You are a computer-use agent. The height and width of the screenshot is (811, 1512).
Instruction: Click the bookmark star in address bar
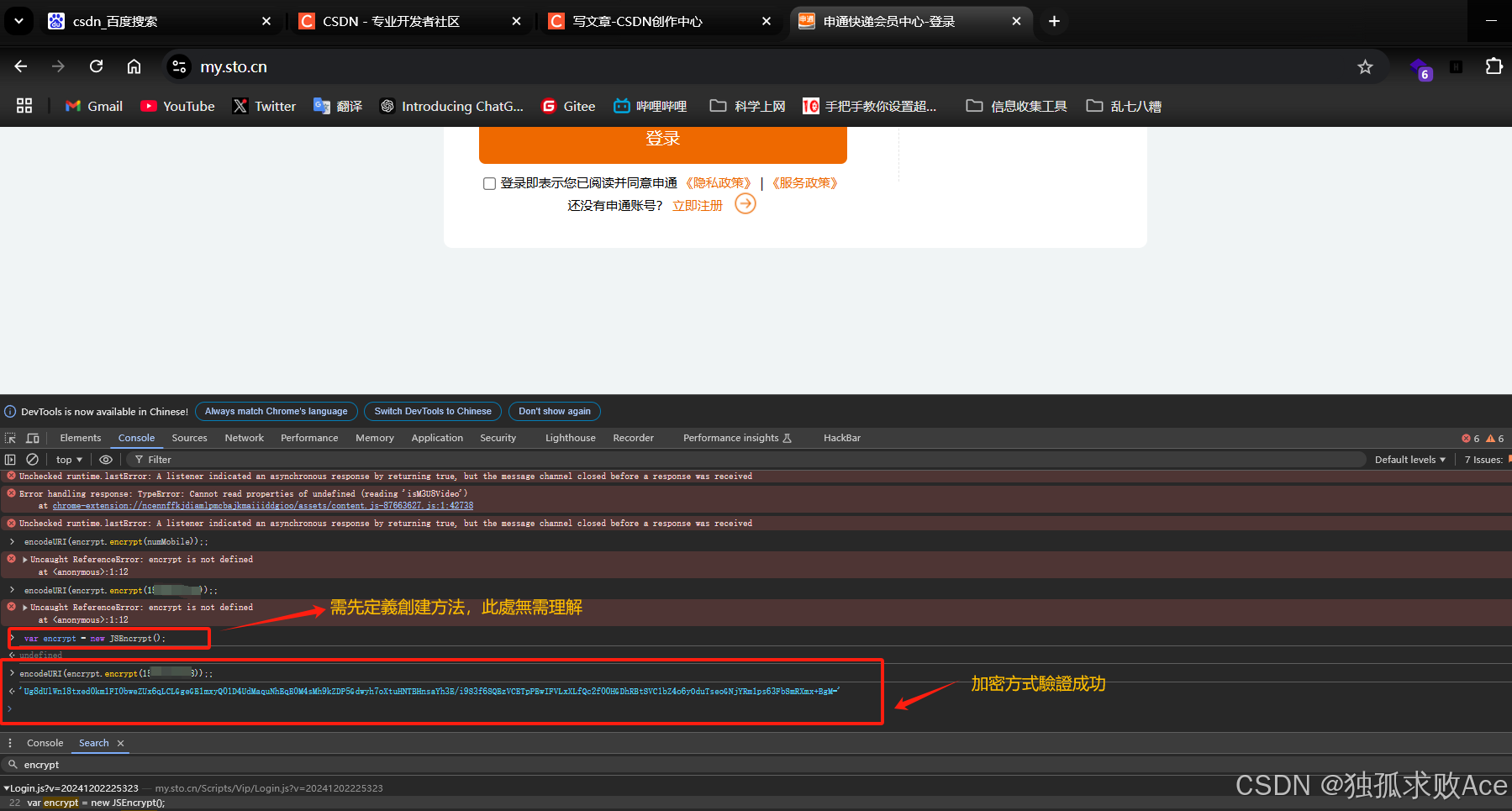point(1366,66)
